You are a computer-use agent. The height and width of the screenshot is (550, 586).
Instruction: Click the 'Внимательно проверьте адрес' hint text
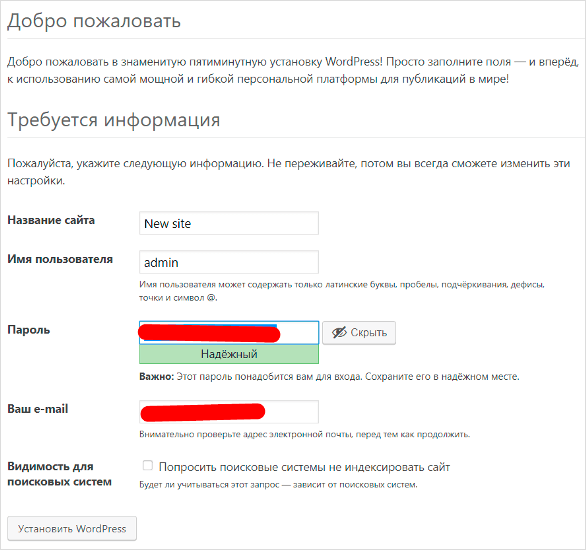click(305, 434)
